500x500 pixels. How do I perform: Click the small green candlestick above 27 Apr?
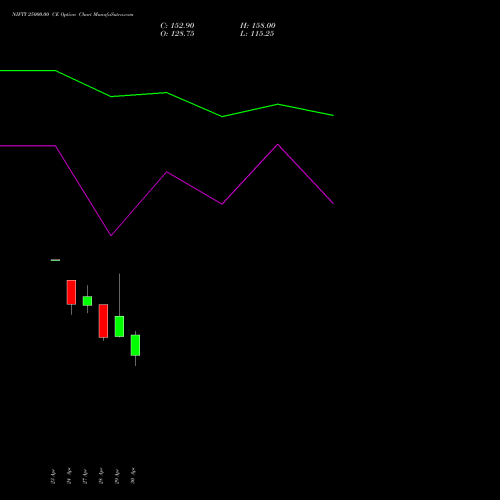[x=87, y=301]
